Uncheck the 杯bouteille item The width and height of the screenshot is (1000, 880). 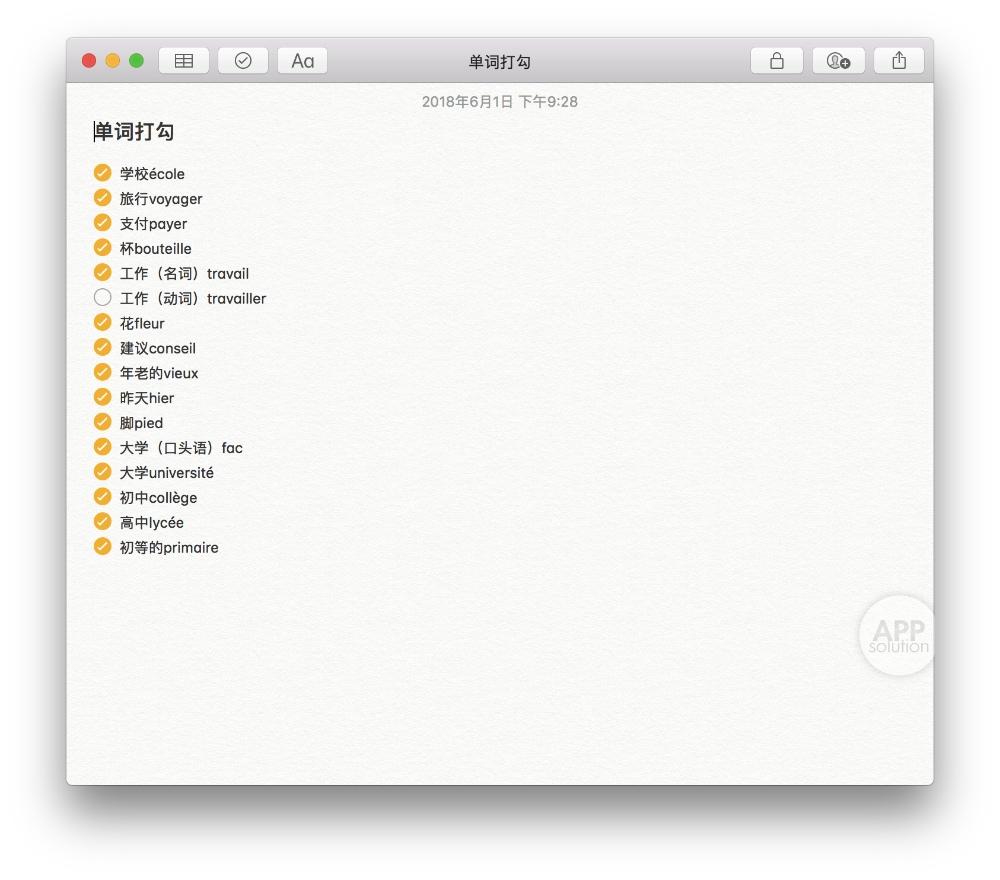pyautogui.click(x=103, y=247)
